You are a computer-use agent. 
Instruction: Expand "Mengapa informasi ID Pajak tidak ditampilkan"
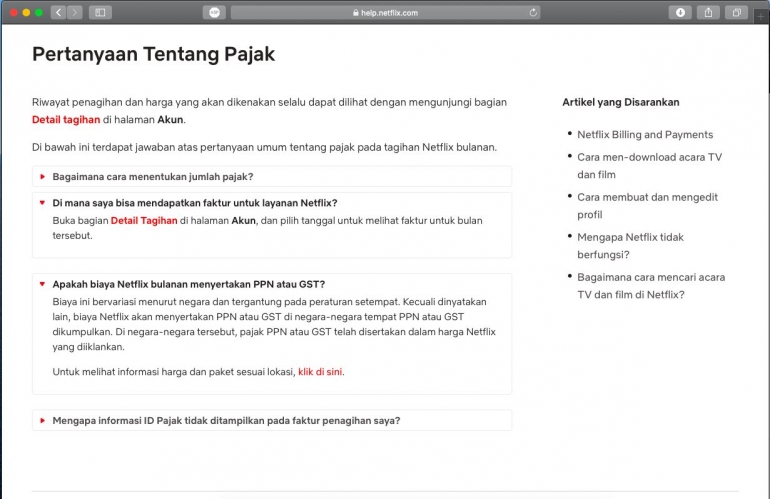[226, 420]
